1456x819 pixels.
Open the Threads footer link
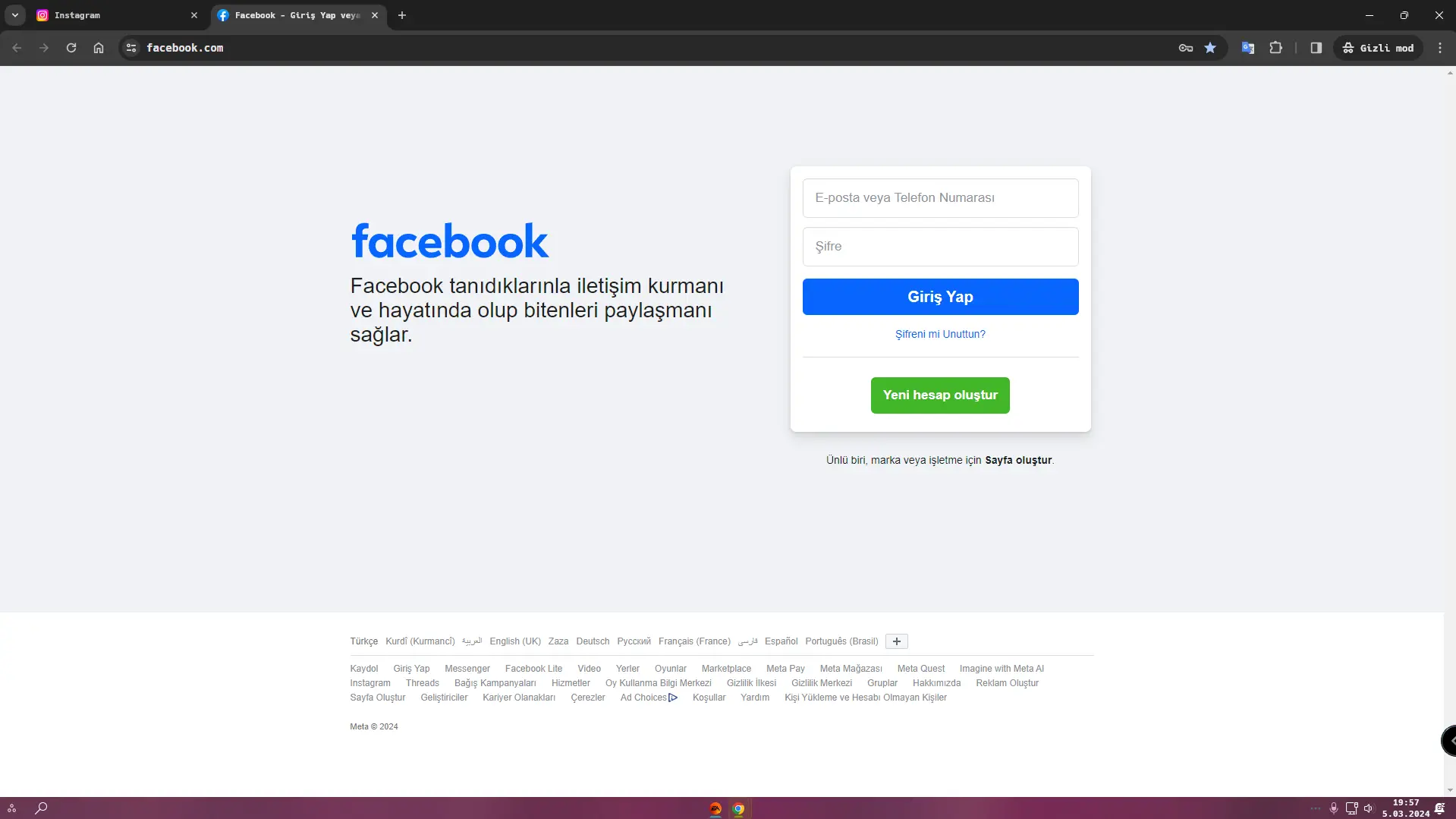[422, 683]
